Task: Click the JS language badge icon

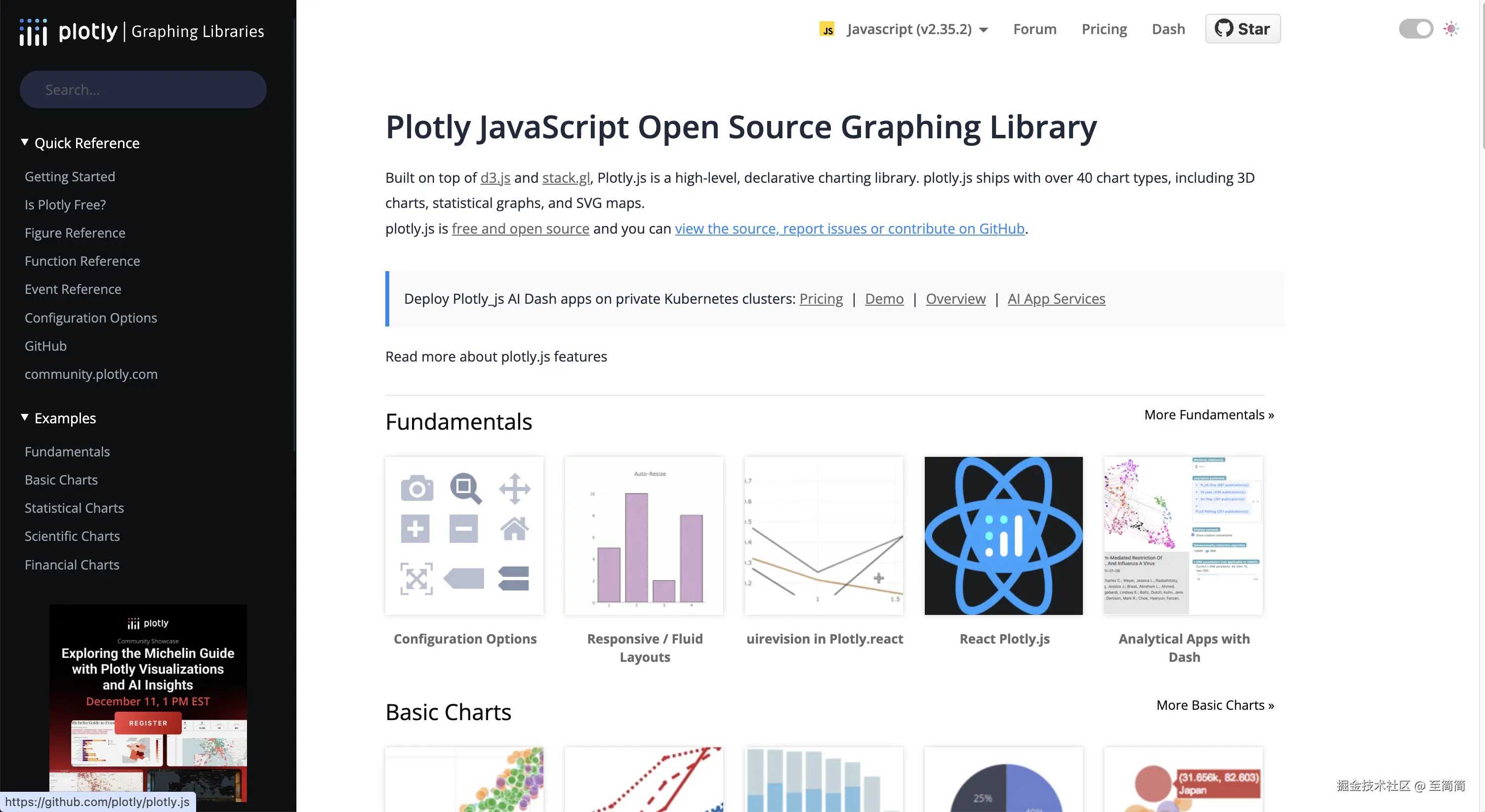Action: click(x=827, y=30)
